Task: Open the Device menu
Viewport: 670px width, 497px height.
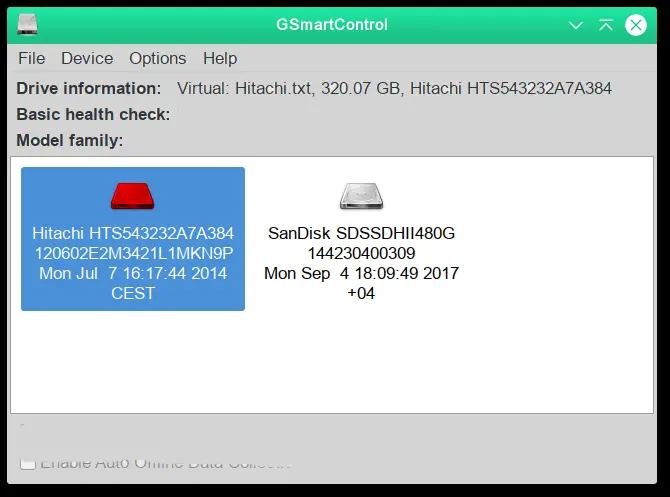Action: point(87,58)
